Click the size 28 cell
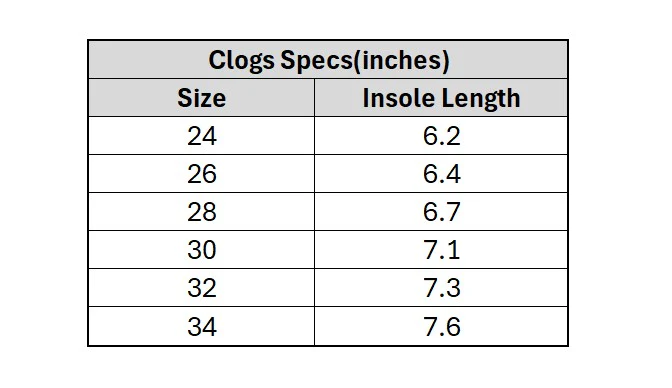672x388 pixels. [x=201, y=212]
